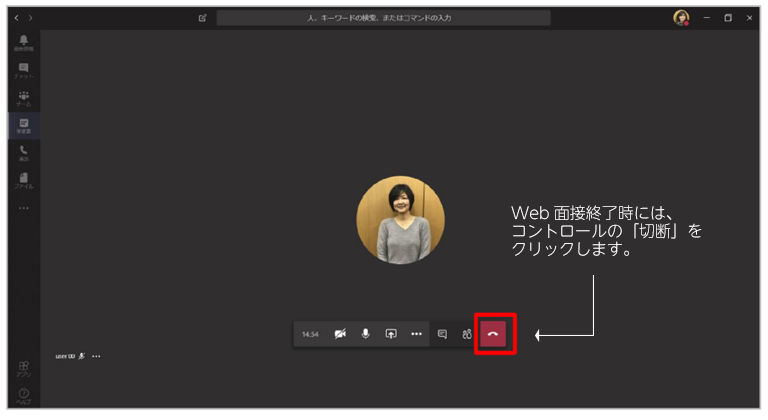Open the Apps store icon in sidebar

pos(24,368)
